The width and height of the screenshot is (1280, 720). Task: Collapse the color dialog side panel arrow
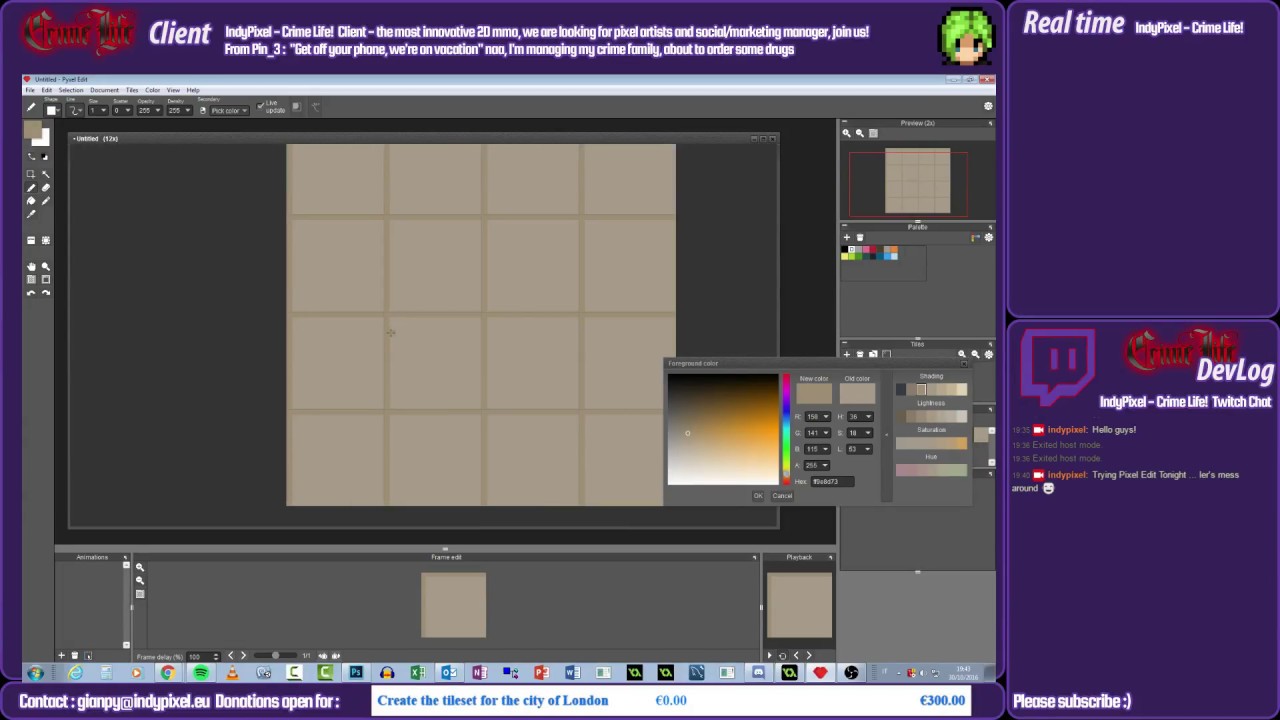[x=886, y=435]
